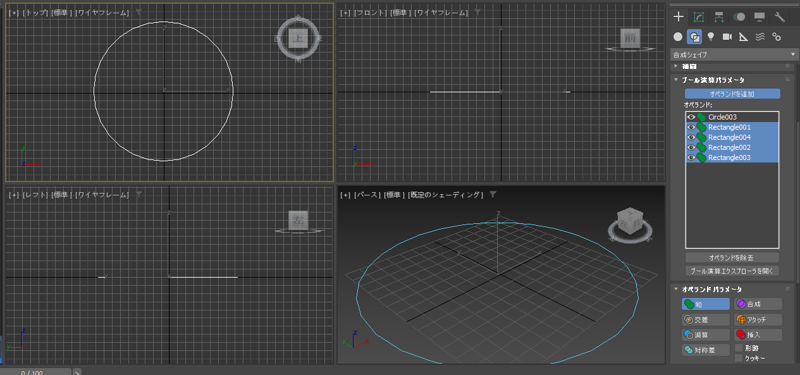The width and height of the screenshot is (800, 375).
Task: Open the [ワイヤフレーム] shading menu in Top viewport
Action: click(x=102, y=12)
